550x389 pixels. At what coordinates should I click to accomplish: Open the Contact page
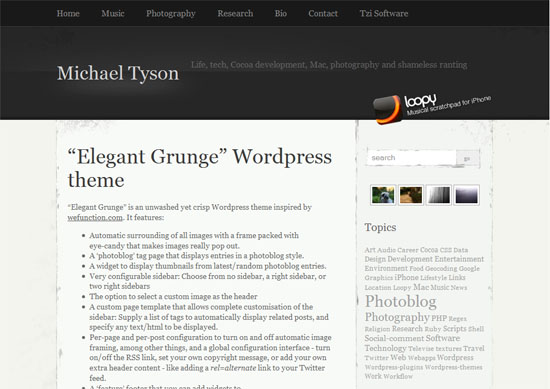[323, 13]
